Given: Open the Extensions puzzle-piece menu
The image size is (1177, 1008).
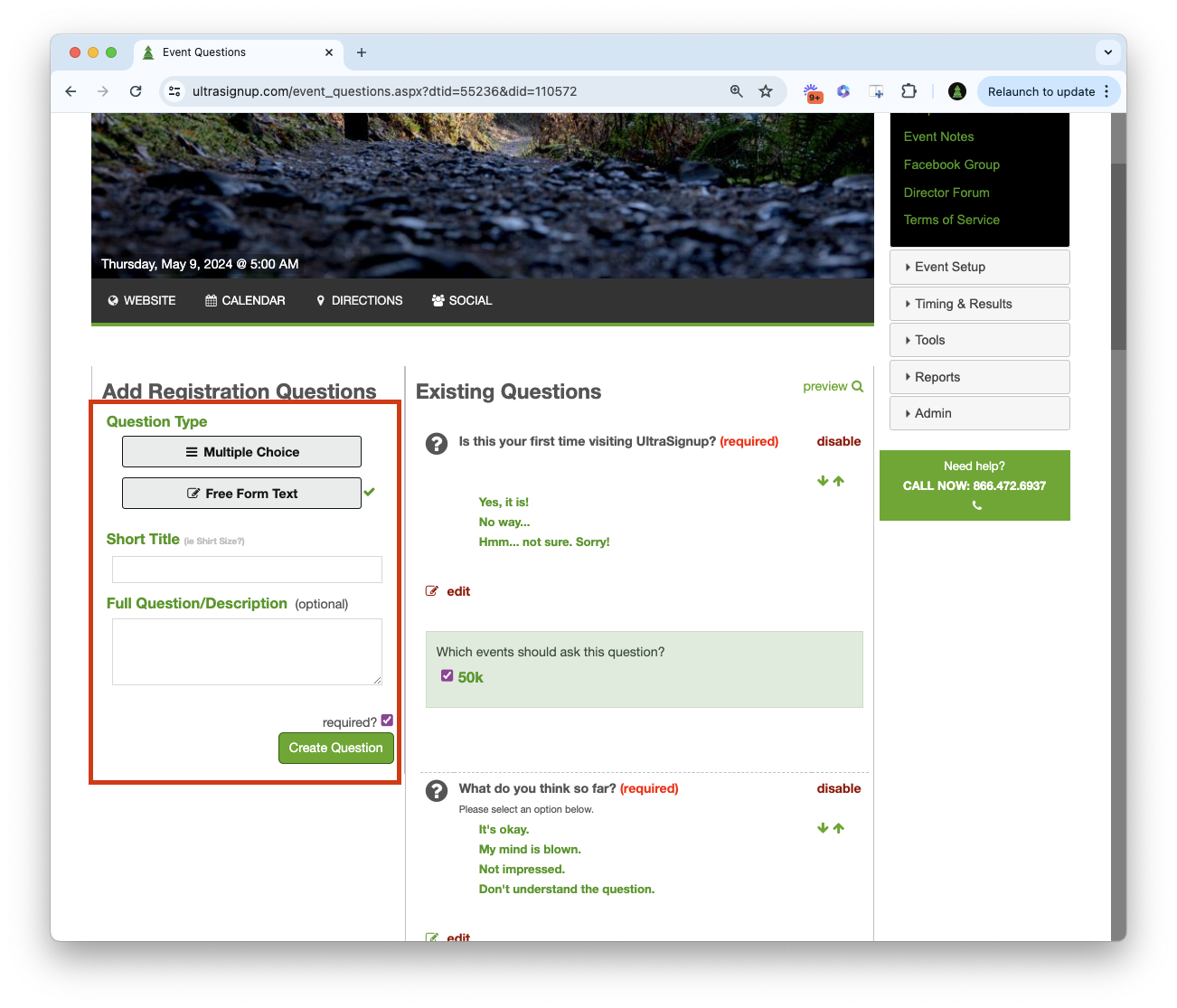Looking at the screenshot, I should coord(909,91).
